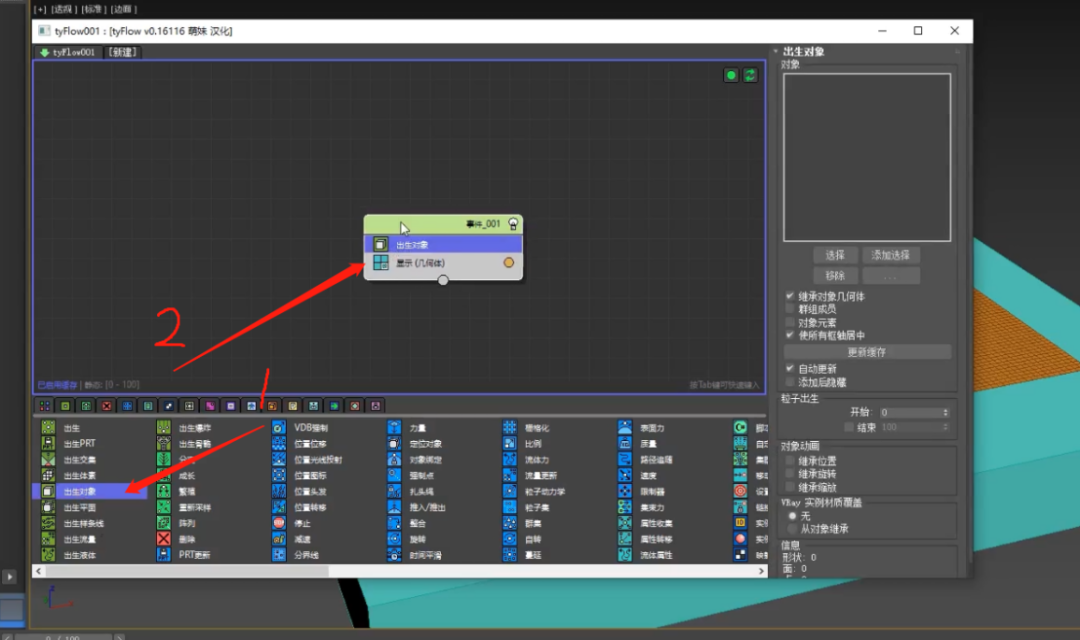Click the 更新缓存 button
The height and width of the screenshot is (640, 1080).
point(867,351)
